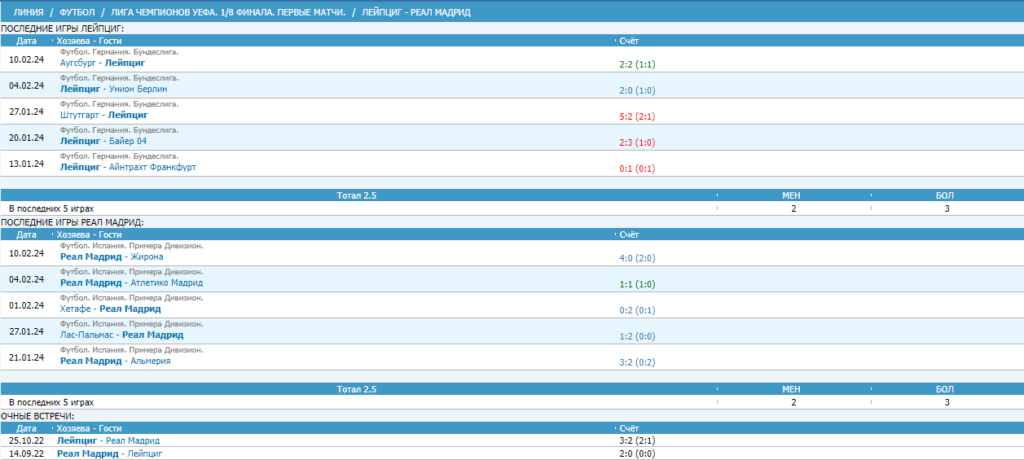The width and height of the screenshot is (1024, 460).
Task: Select the date 20.01.24
Action: 27,137
